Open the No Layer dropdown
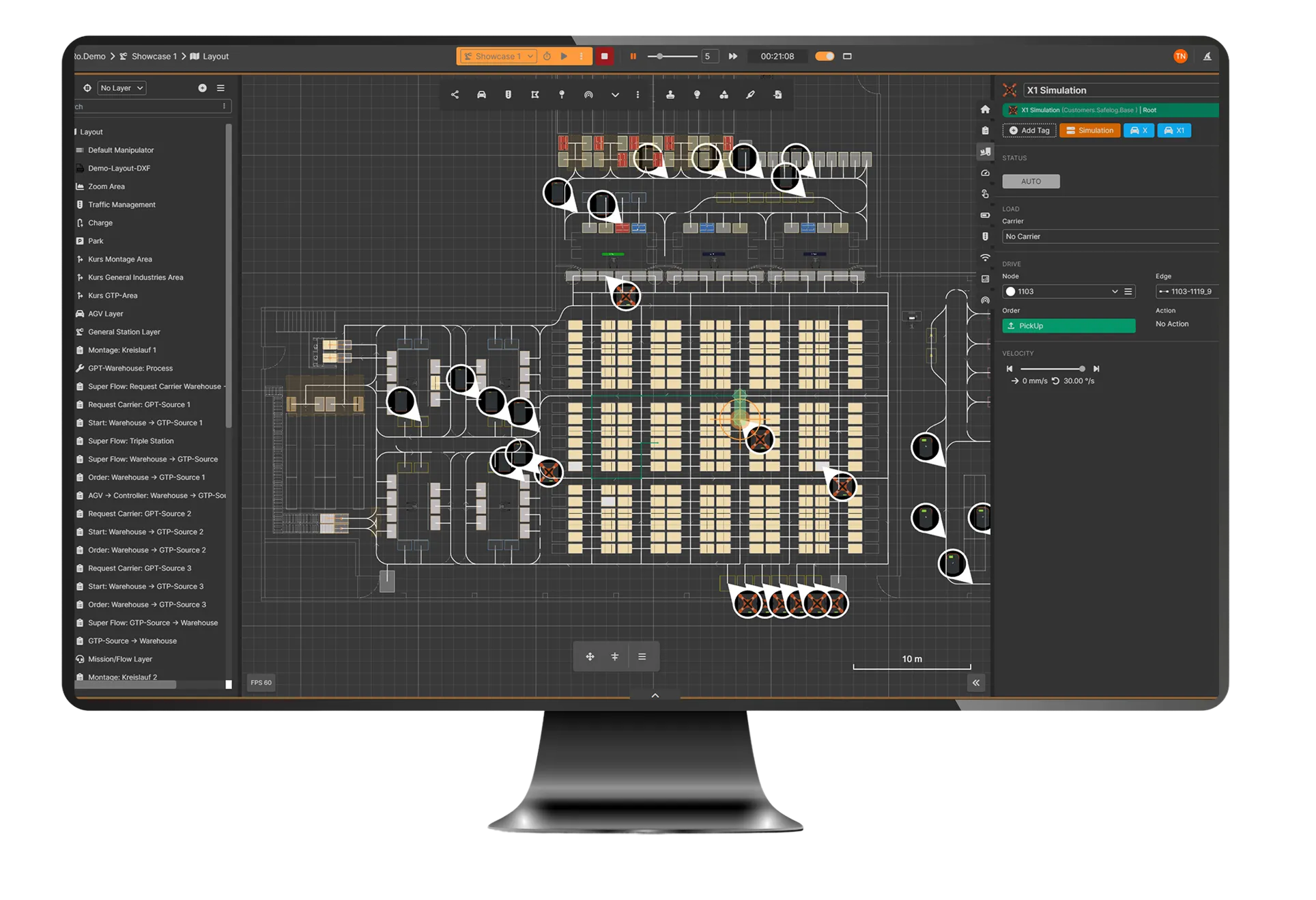1316x900 pixels. pyautogui.click(x=121, y=87)
